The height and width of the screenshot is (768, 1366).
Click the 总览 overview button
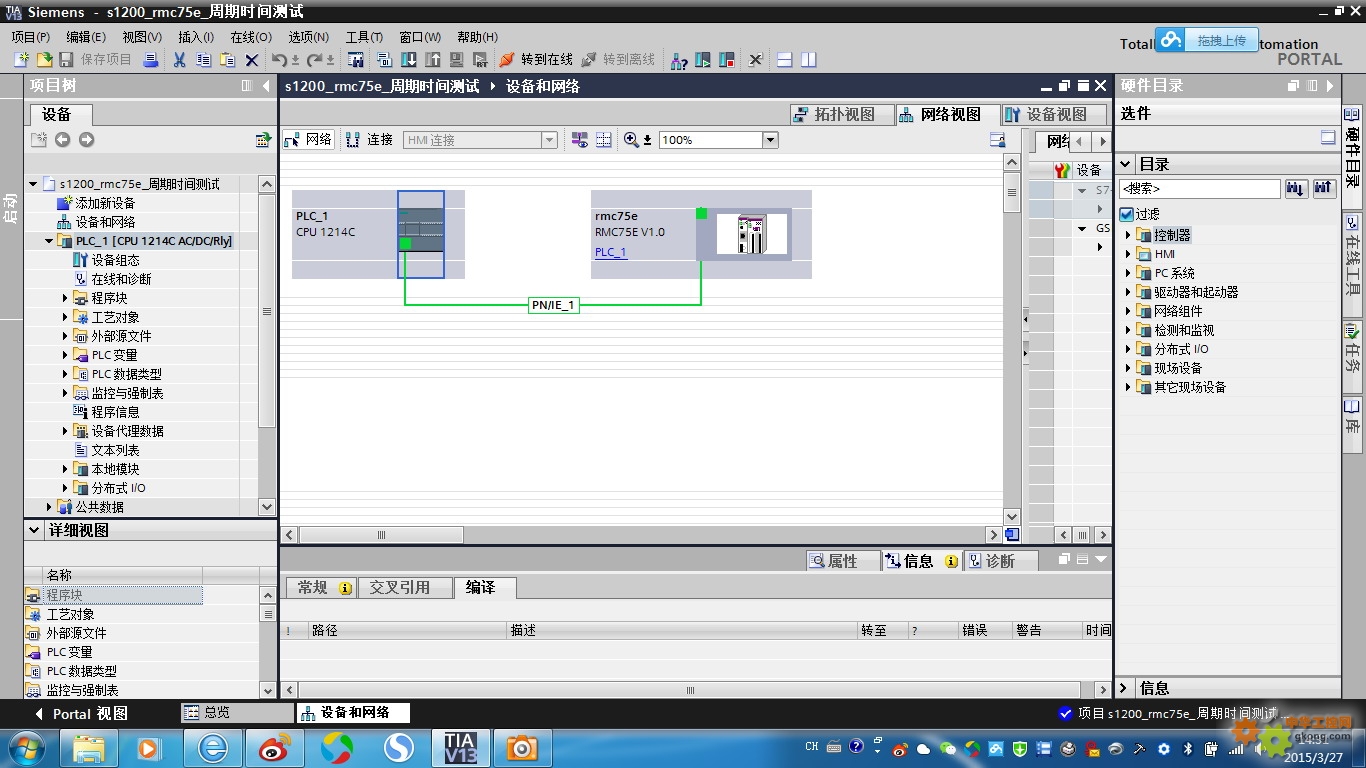click(x=236, y=713)
